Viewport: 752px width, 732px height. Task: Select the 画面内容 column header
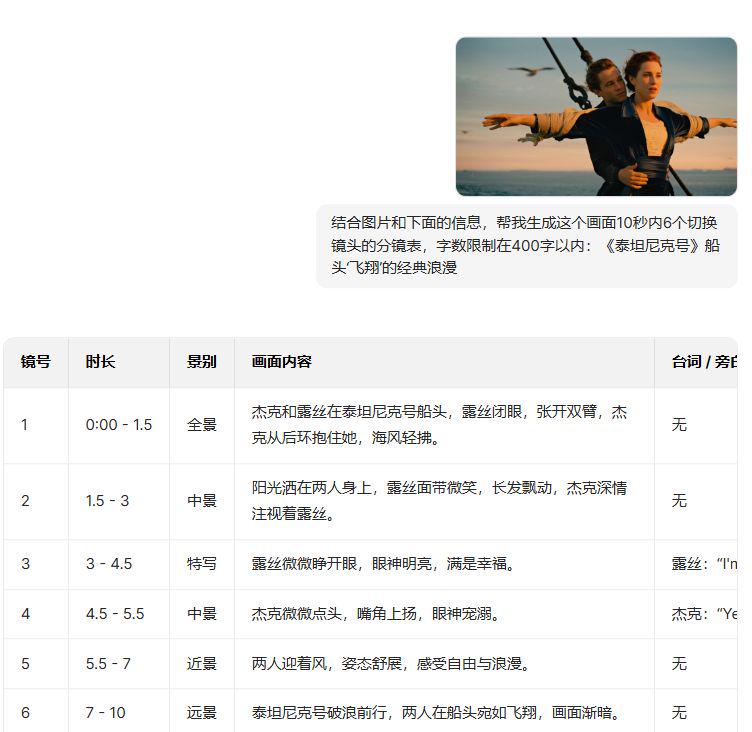[x=282, y=362]
